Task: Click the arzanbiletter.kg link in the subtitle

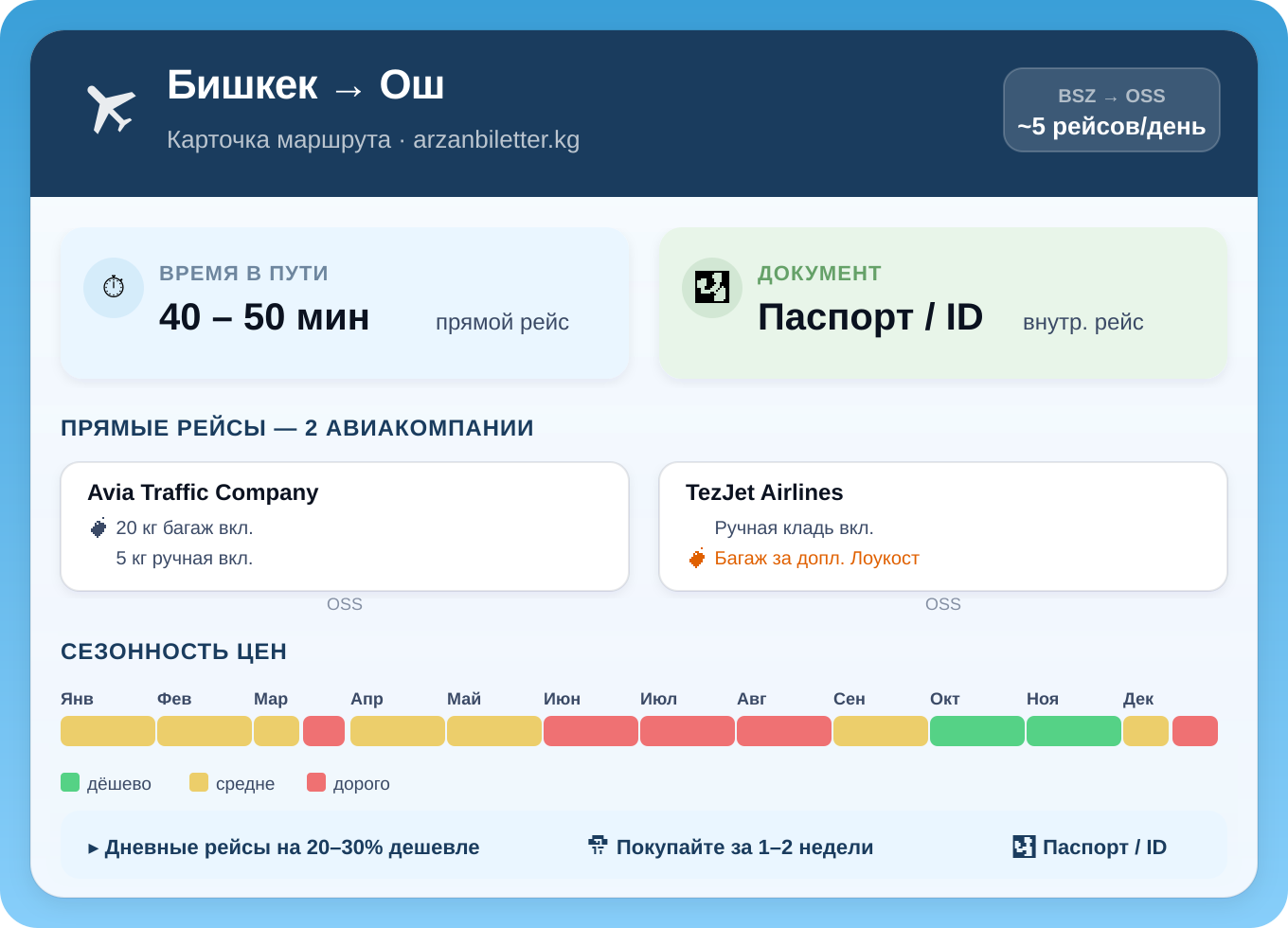Action: click(x=497, y=139)
